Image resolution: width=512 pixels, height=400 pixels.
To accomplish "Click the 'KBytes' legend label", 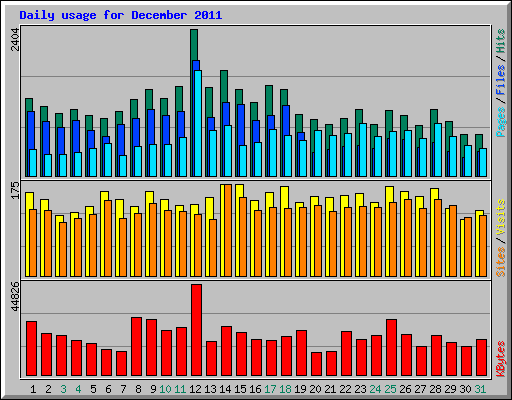I will 501,359.
